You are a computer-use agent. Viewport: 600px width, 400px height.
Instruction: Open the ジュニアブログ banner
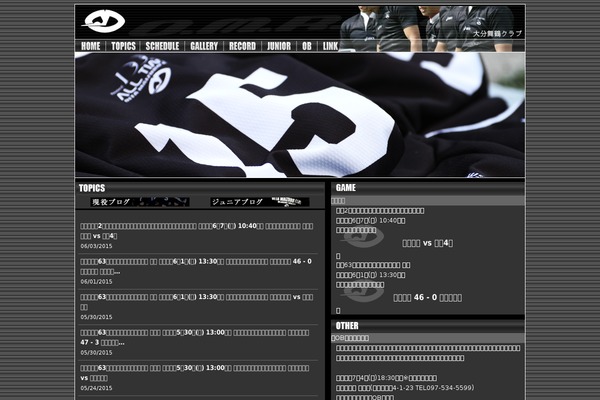pyautogui.click(x=260, y=202)
